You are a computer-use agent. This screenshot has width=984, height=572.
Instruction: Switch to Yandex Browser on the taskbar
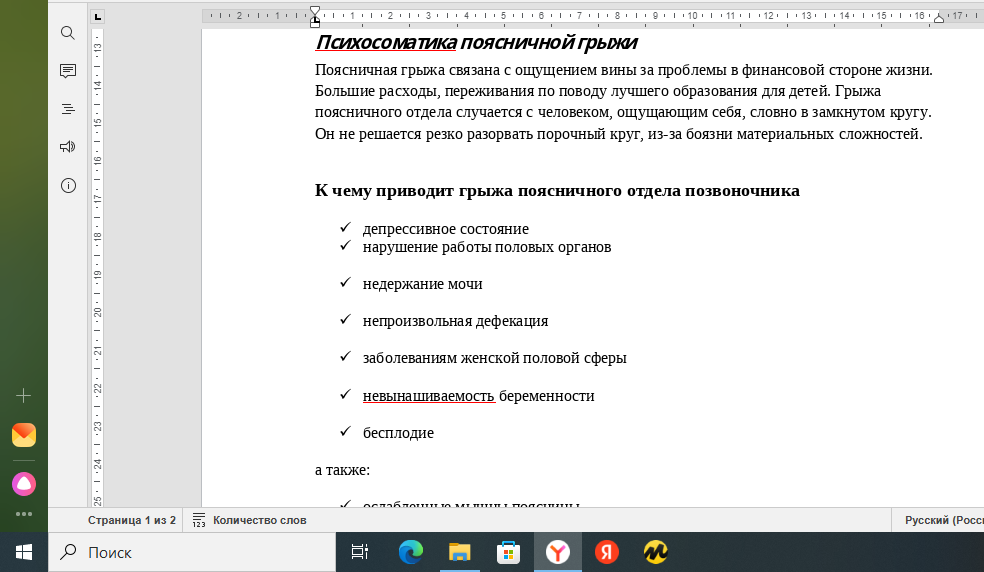(x=557, y=552)
